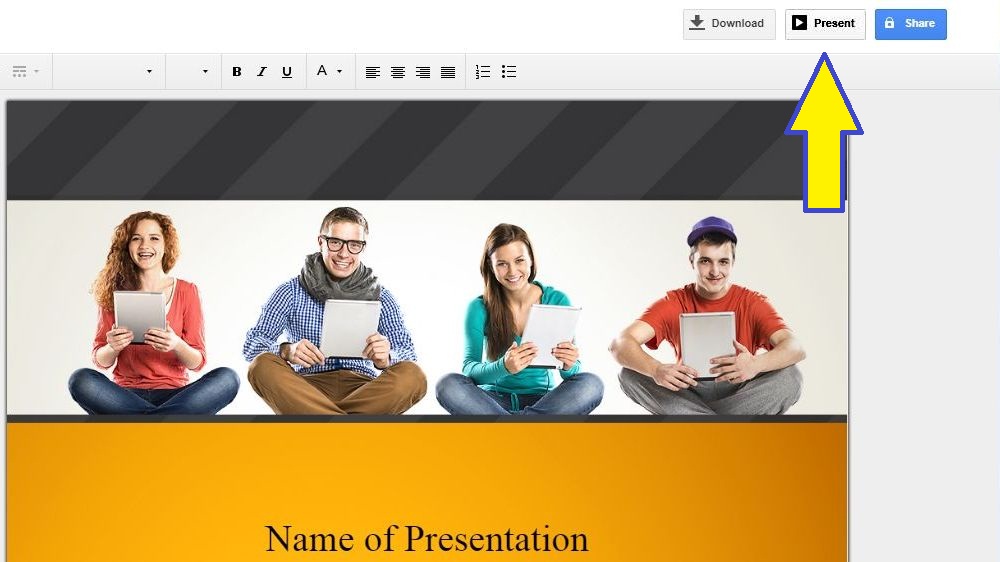Center align the text
The width and height of the screenshot is (1000, 562).
pos(398,72)
